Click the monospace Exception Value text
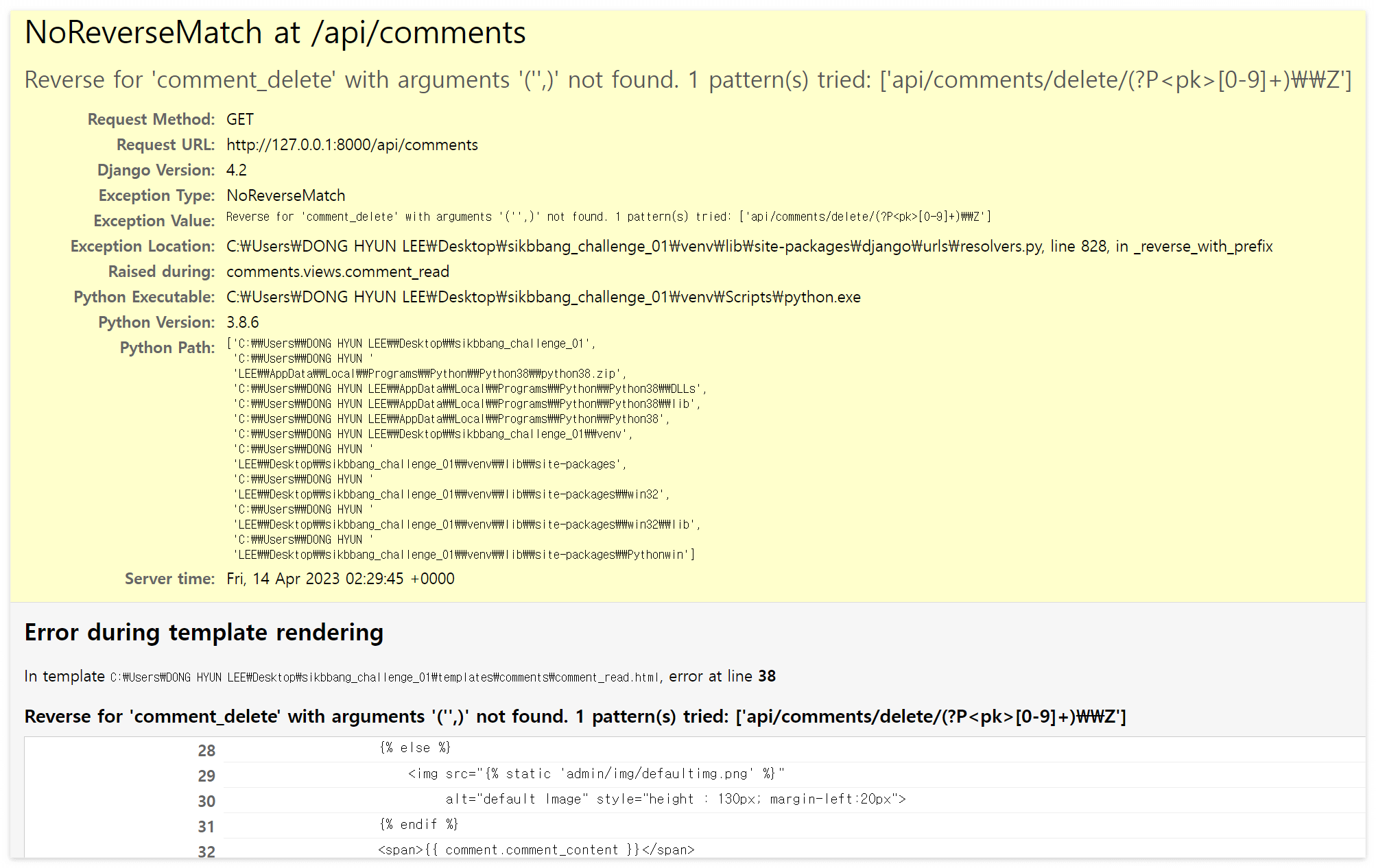Screen dimensions: 1376x868 (x=608, y=217)
